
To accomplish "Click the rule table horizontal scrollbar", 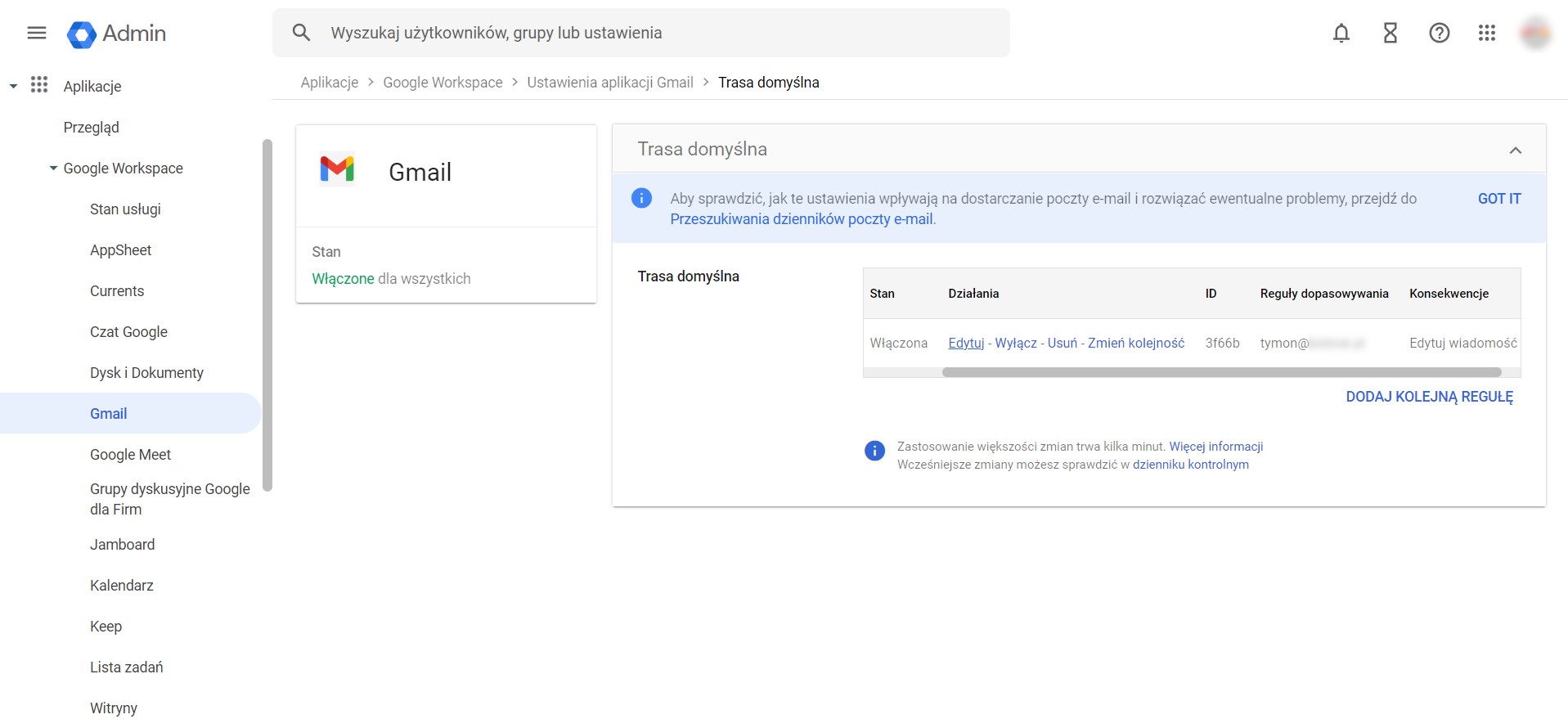I will tap(1222, 372).
